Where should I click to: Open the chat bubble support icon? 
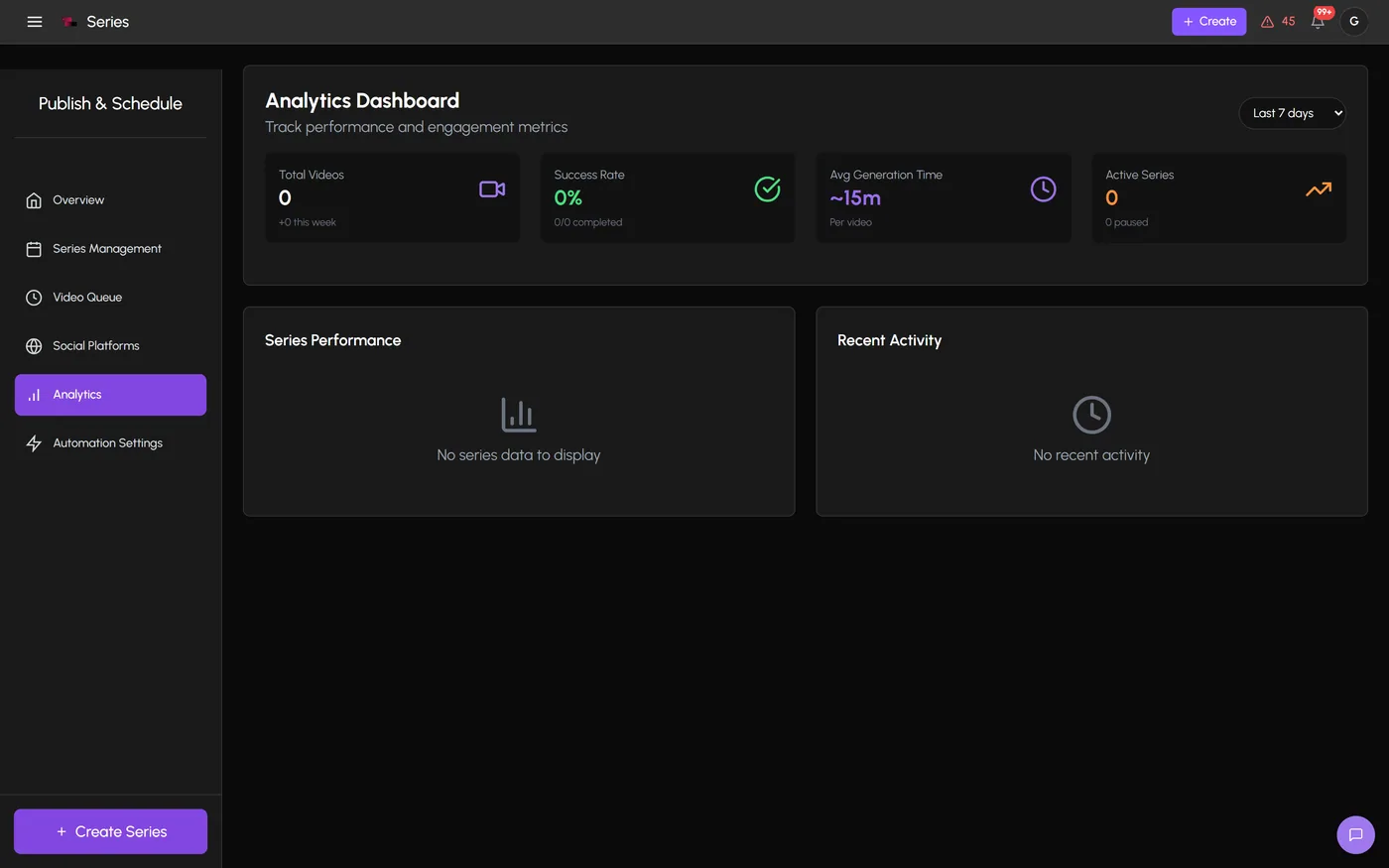coord(1355,834)
